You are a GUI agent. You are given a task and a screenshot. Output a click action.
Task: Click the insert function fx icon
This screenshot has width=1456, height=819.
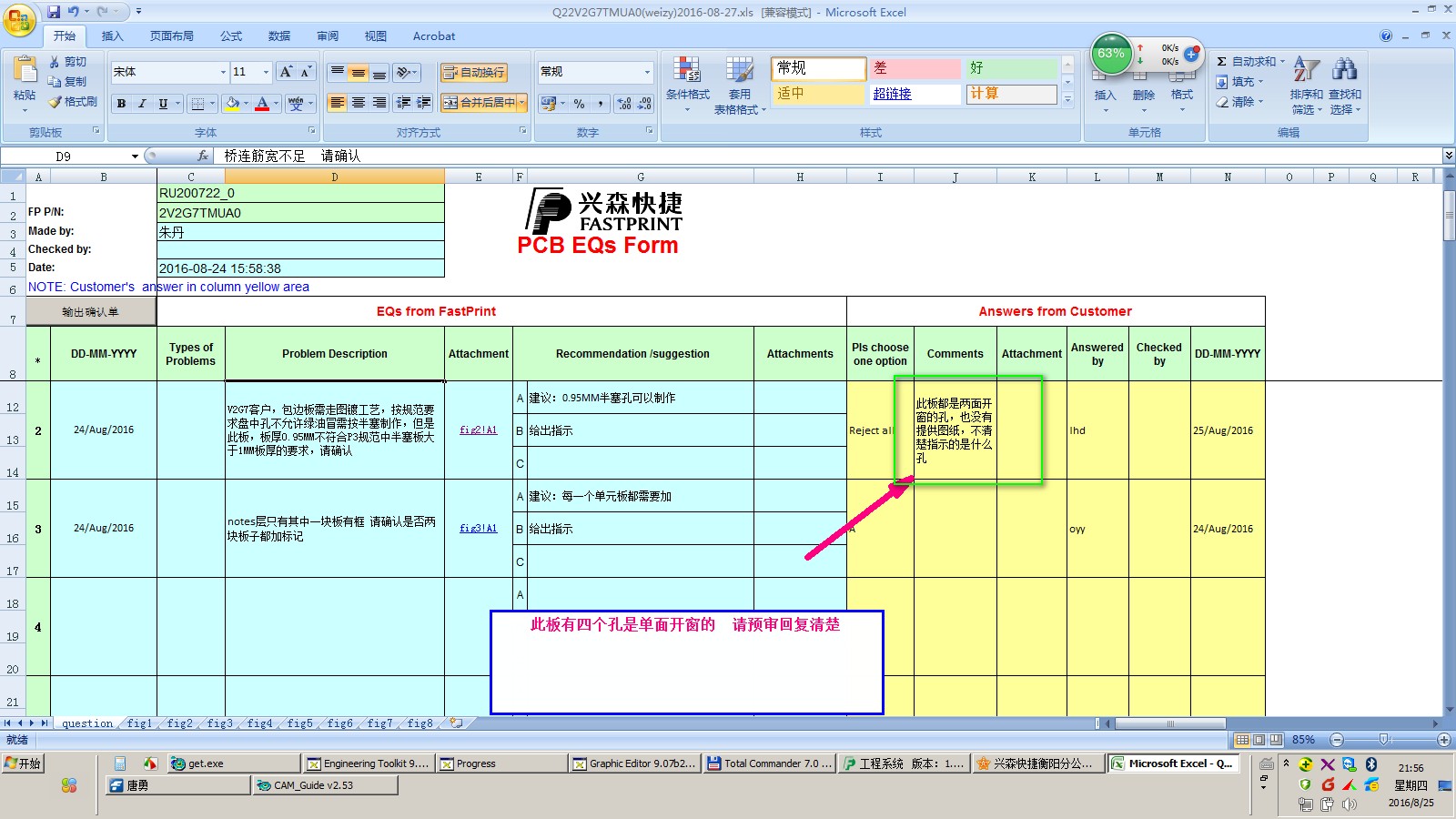(203, 156)
